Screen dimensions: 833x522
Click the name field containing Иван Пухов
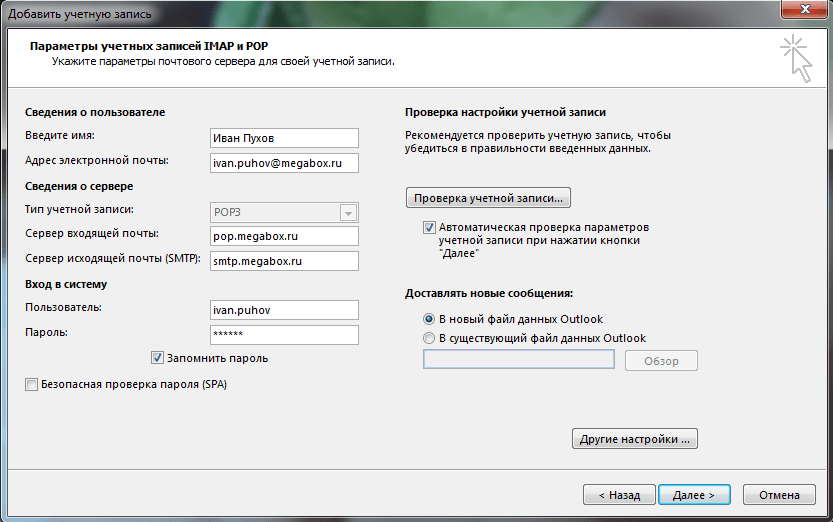[283, 138]
